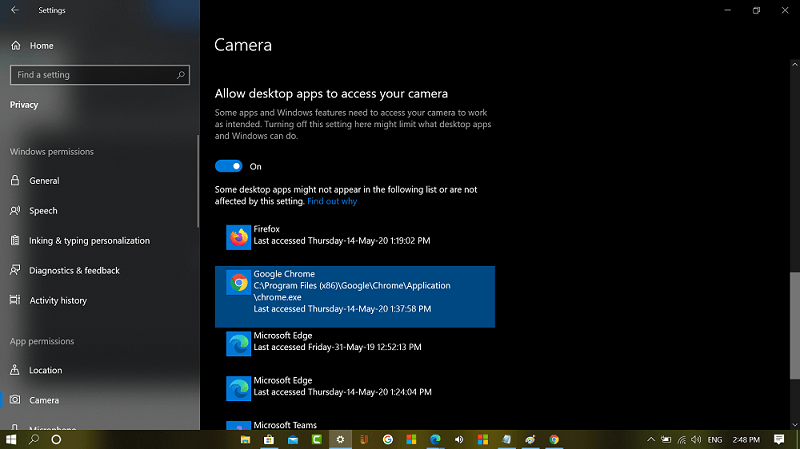
Task: Select Camera in the sidebar
Action: pyautogui.click(x=44, y=401)
